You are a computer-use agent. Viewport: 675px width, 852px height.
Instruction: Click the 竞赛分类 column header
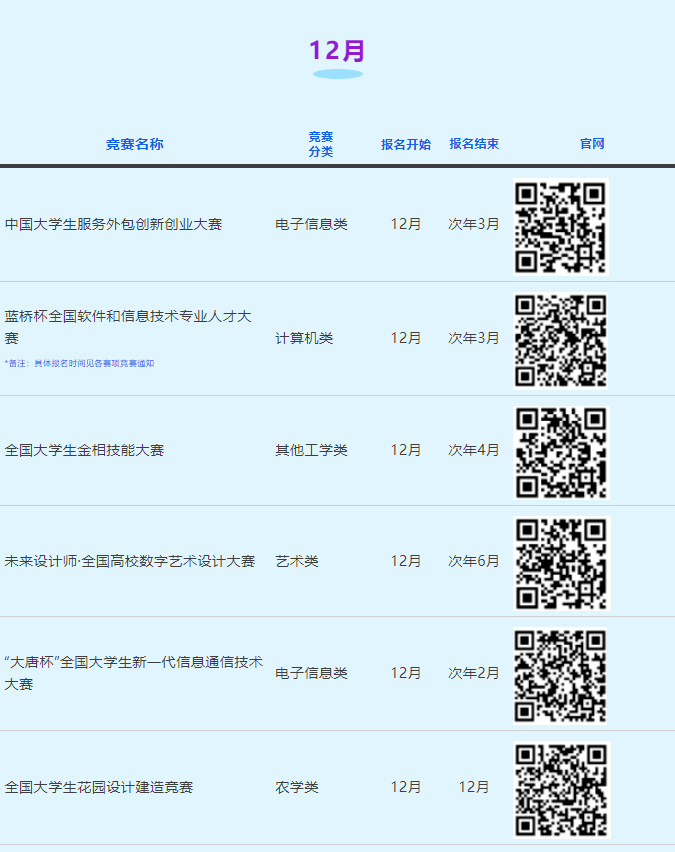click(x=321, y=144)
